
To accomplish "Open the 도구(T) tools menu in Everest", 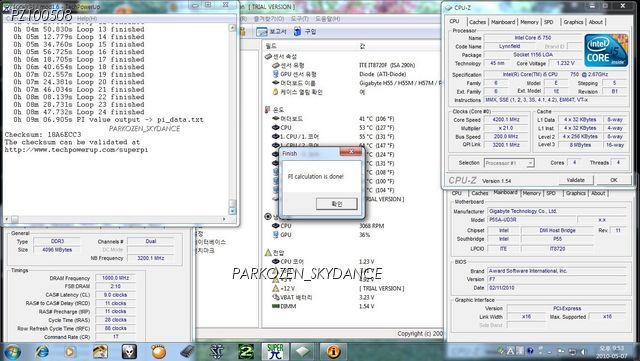I will pos(300,19).
